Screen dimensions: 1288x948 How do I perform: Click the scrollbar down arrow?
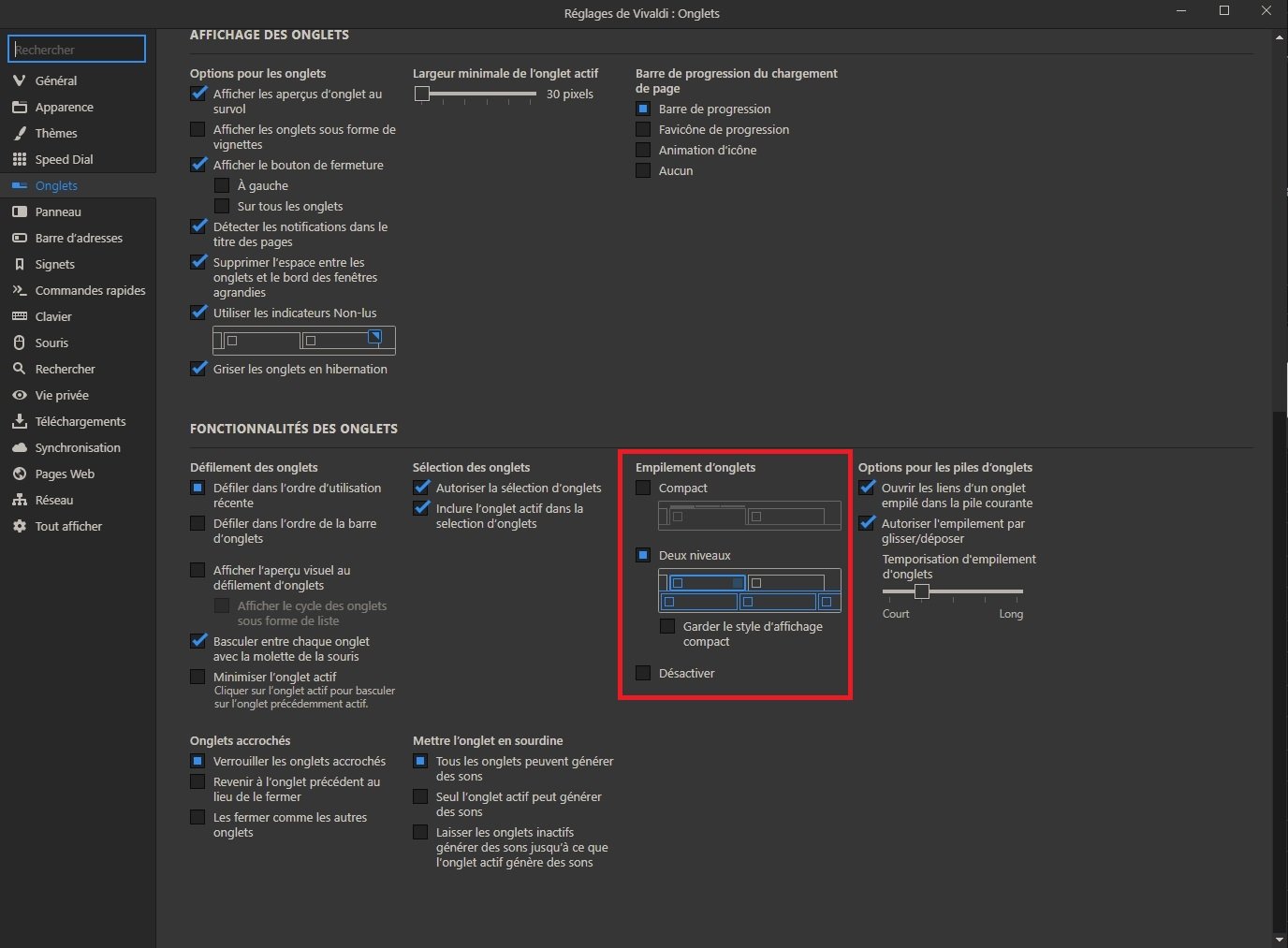click(1280, 940)
